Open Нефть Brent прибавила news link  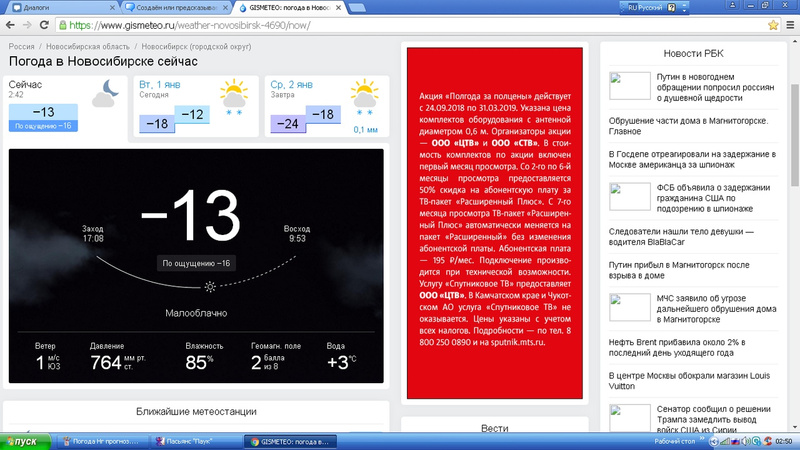coord(677,347)
